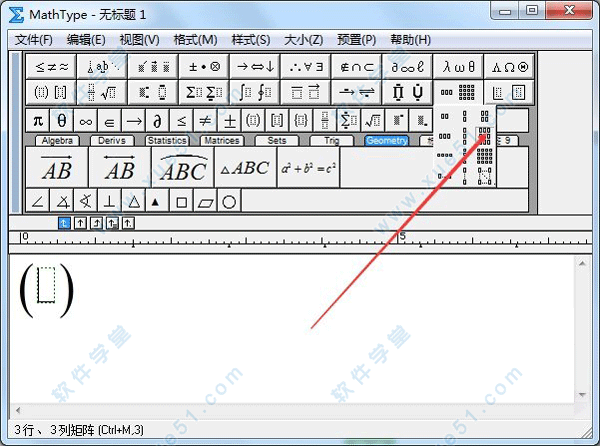The image size is (600, 446).
Task: Insert the infinity symbol from small bar
Action: point(85,121)
